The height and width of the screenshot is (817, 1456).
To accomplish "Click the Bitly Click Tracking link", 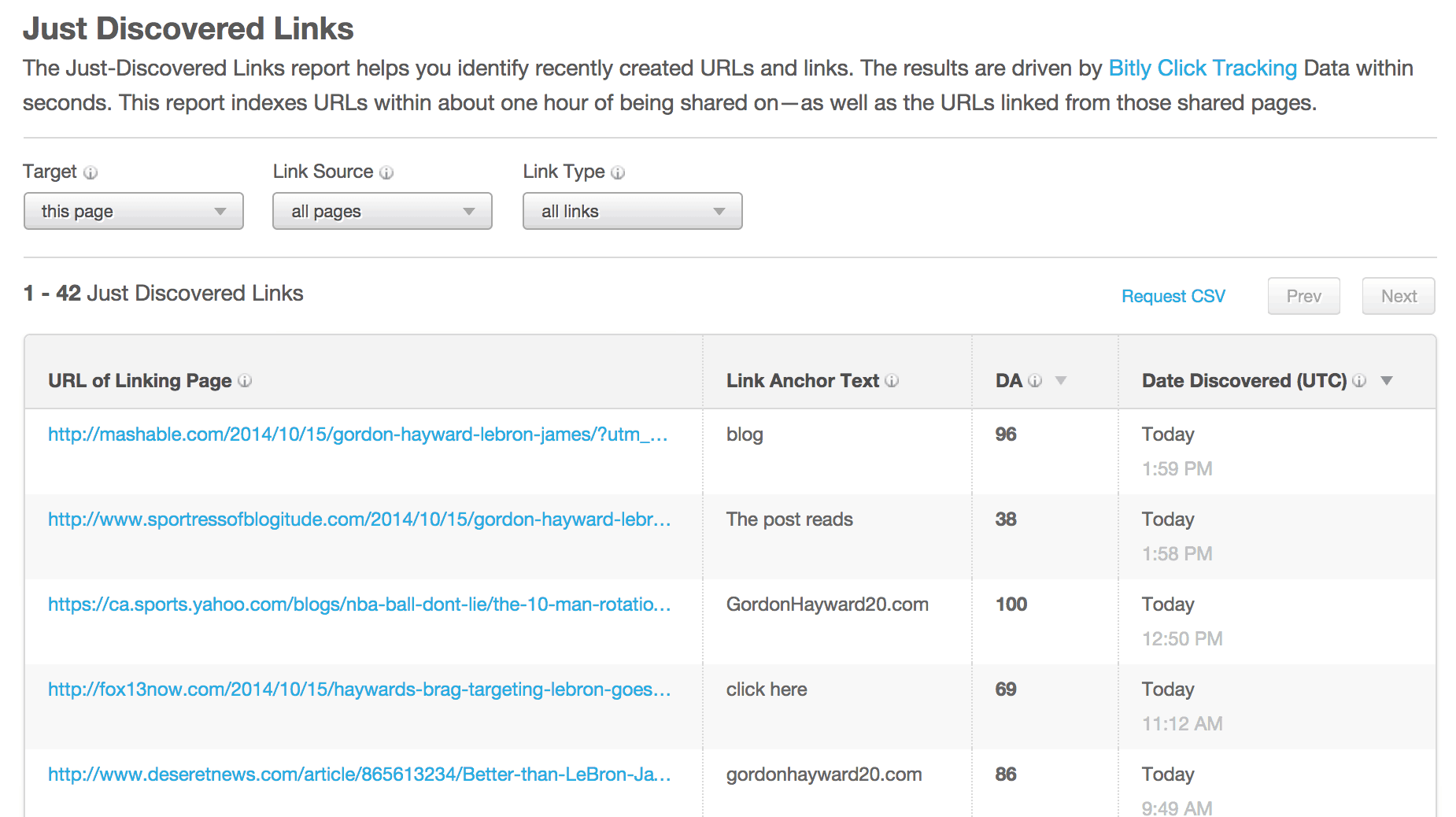I will pos(1203,68).
